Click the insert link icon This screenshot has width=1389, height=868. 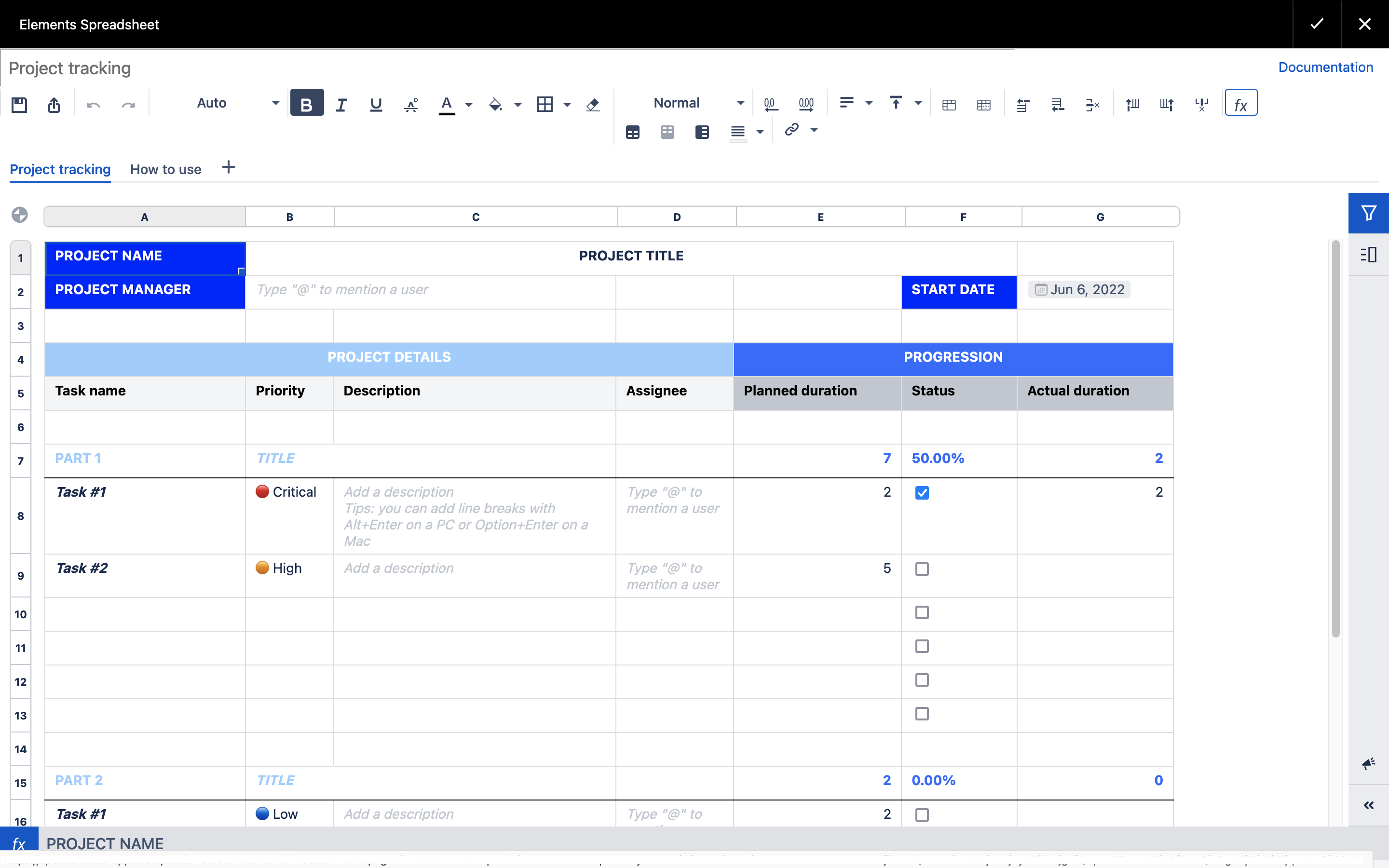pos(792,130)
